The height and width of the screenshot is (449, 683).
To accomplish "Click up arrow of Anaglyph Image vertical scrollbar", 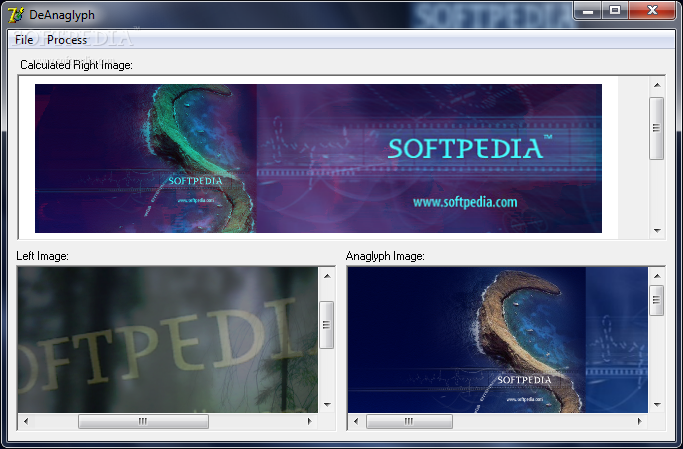I will (657, 276).
